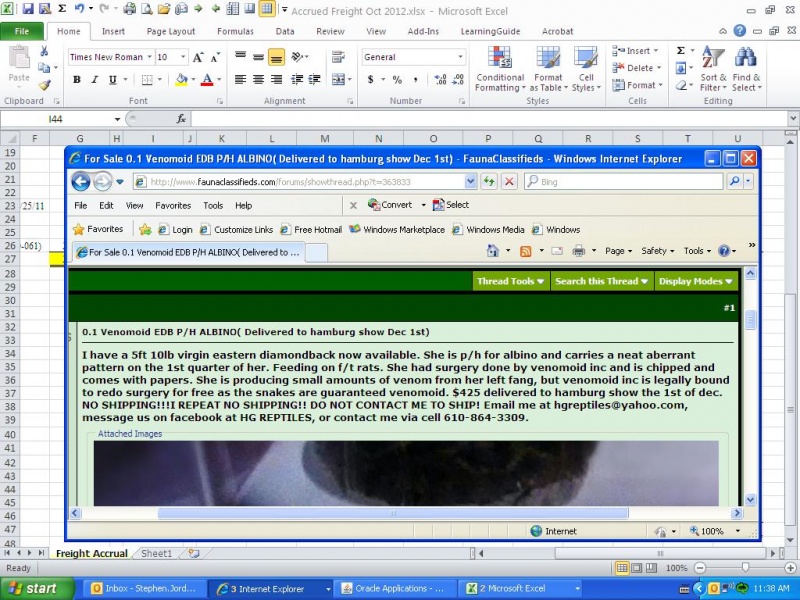
Task: Click the Bing search box in IE
Action: 624,181
